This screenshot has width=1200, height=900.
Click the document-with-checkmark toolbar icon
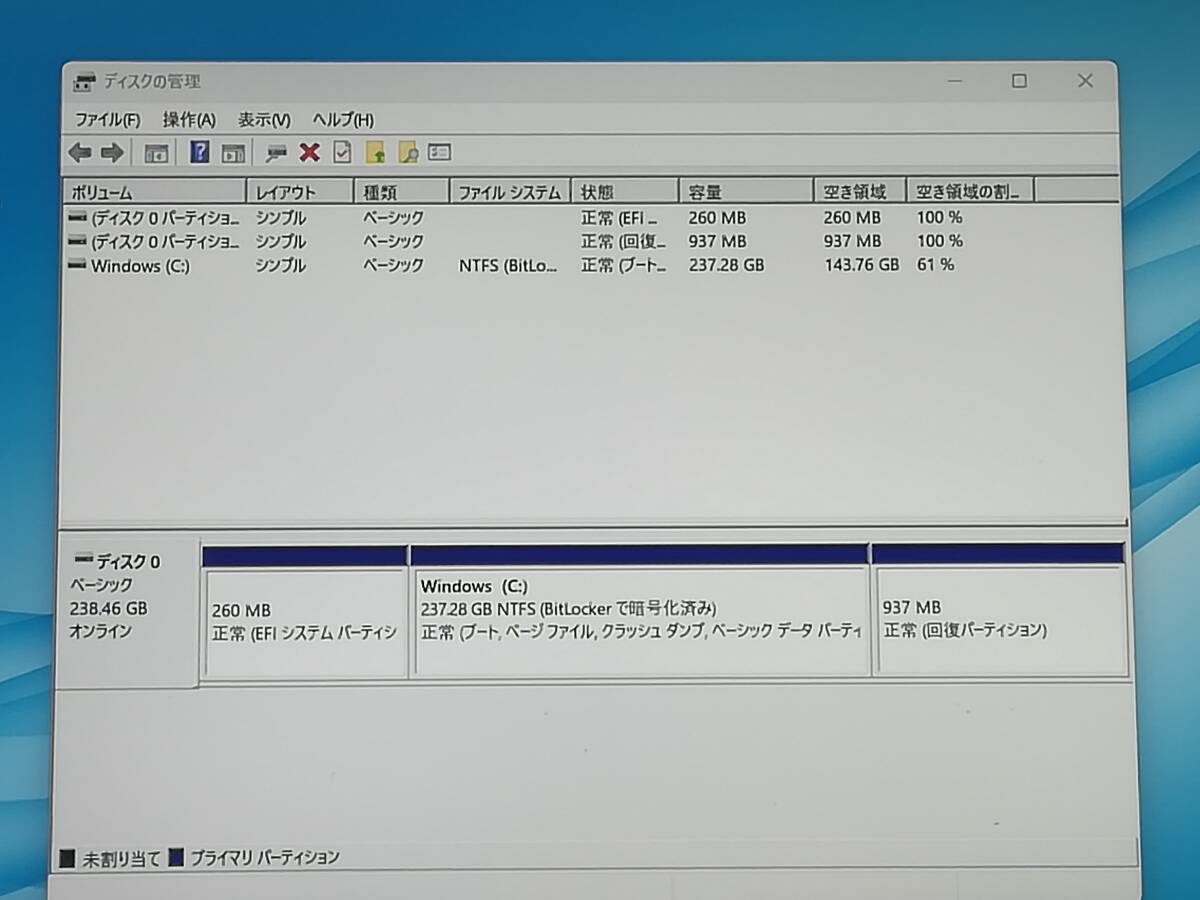[x=340, y=152]
